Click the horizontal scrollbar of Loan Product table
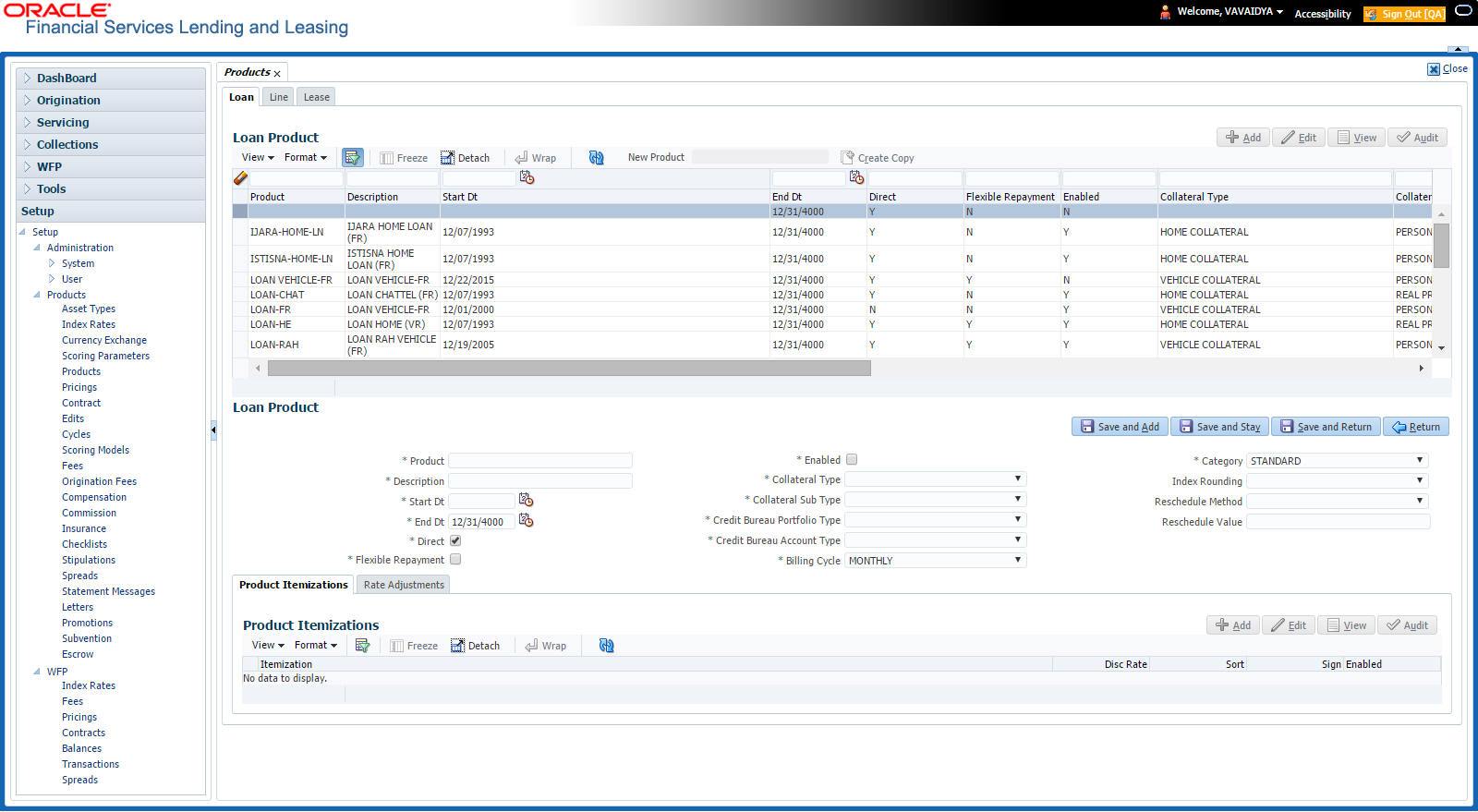This screenshot has width=1478, height=812. pos(569,368)
